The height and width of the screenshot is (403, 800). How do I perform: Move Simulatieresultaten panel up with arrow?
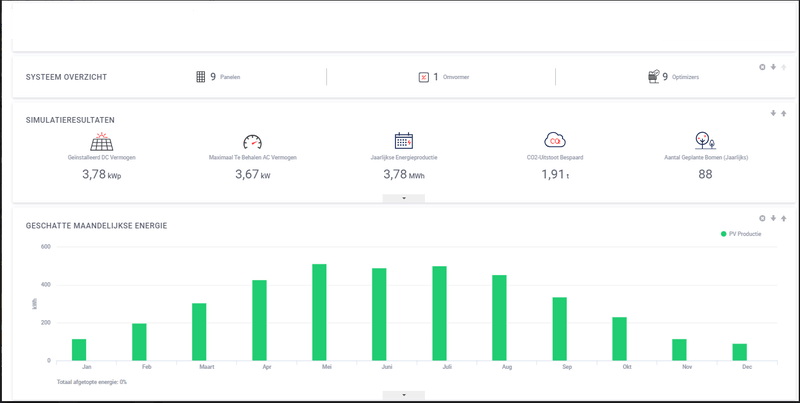tap(784, 113)
